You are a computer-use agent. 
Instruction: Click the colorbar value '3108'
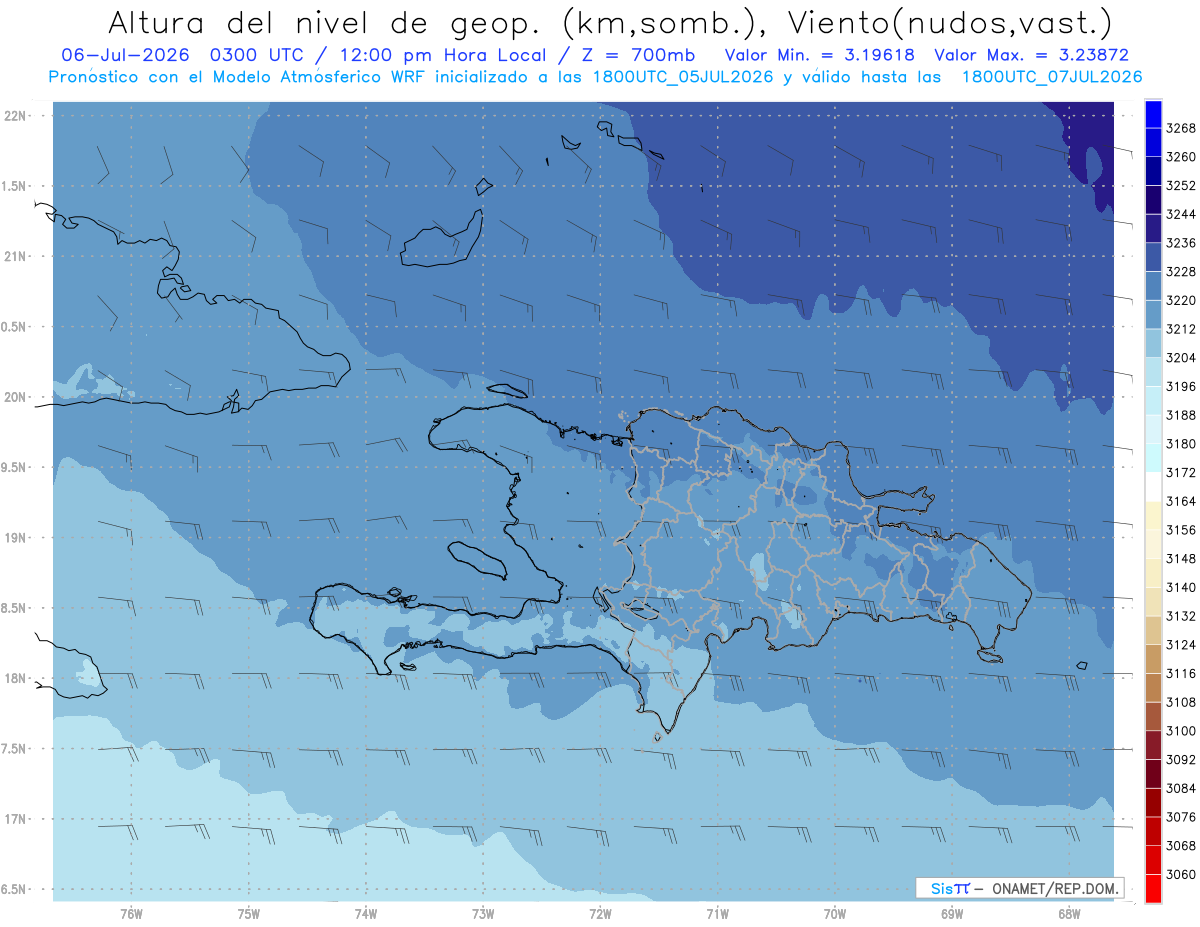1181,702
